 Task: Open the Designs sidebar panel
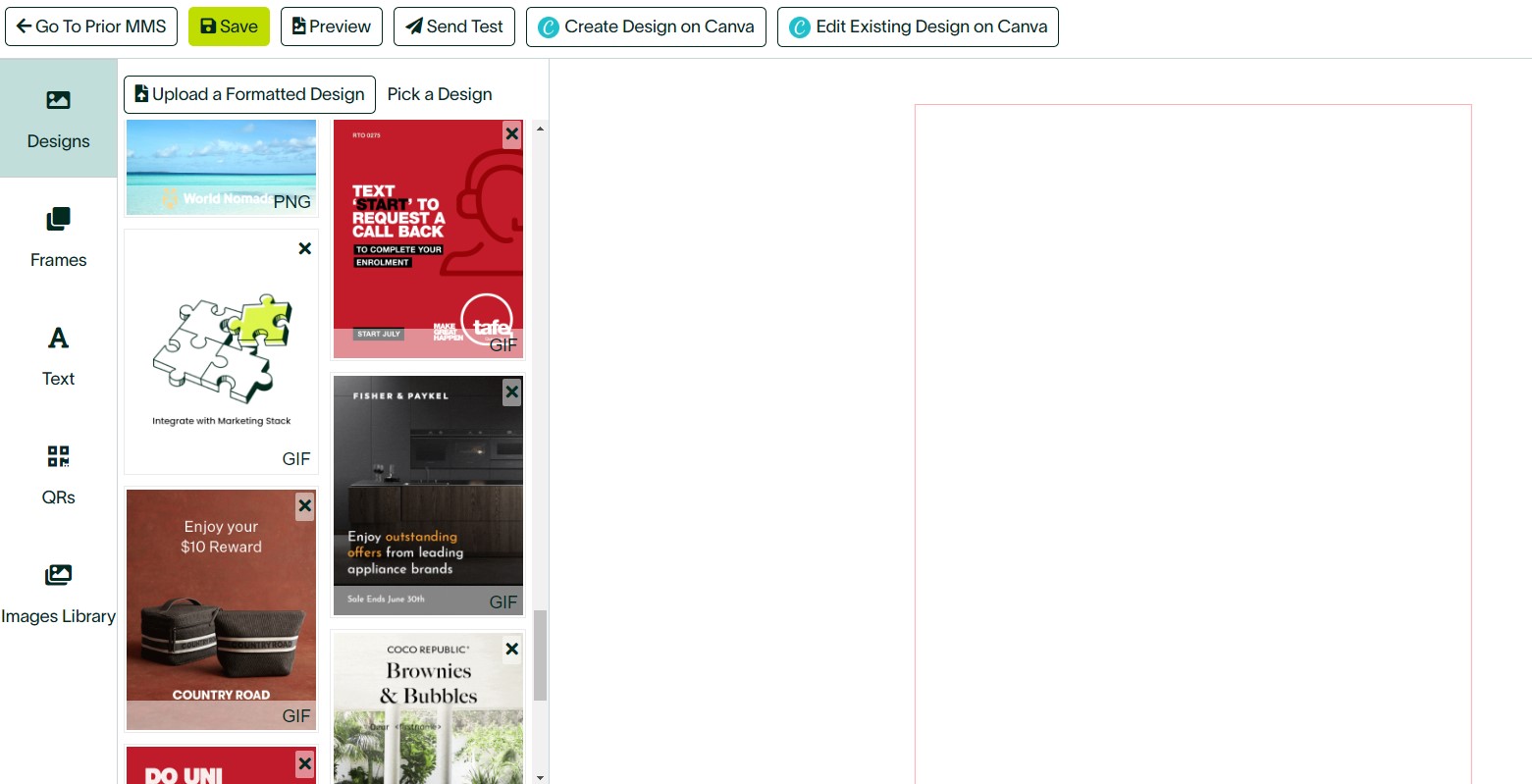coord(58,119)
